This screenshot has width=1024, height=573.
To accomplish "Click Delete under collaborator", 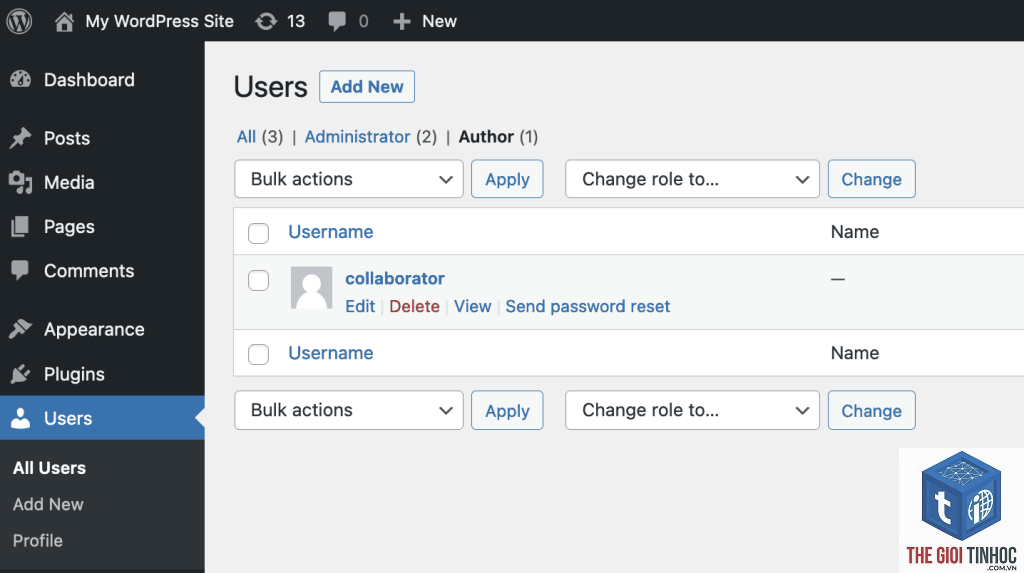I will coord(414,306).
